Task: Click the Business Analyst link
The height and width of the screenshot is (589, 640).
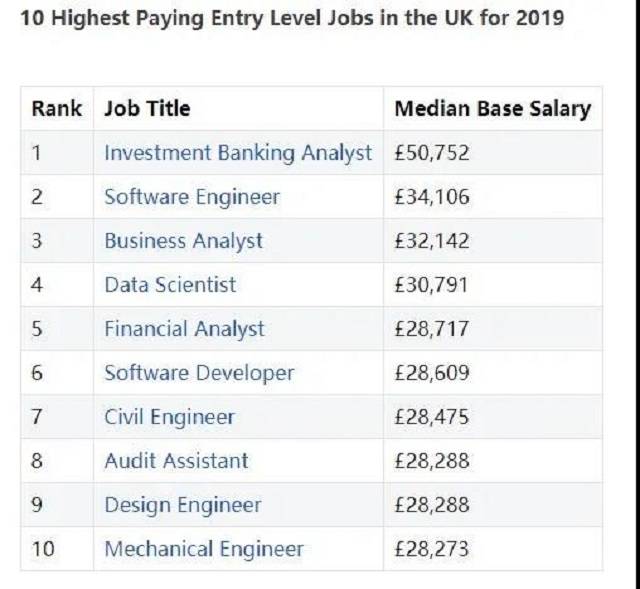Action: tap(183, 241)
